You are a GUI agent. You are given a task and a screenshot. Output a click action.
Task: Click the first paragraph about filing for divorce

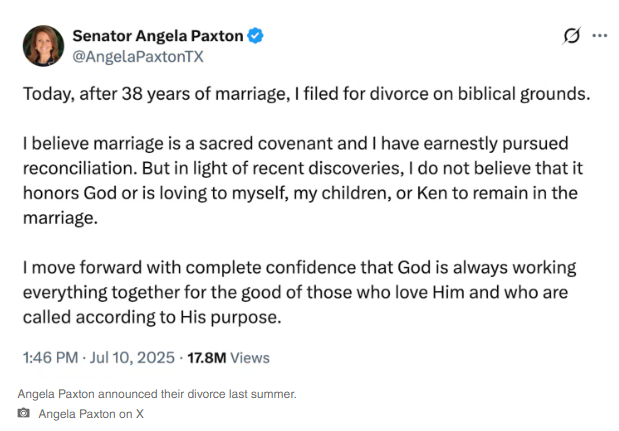coord(306,96)
